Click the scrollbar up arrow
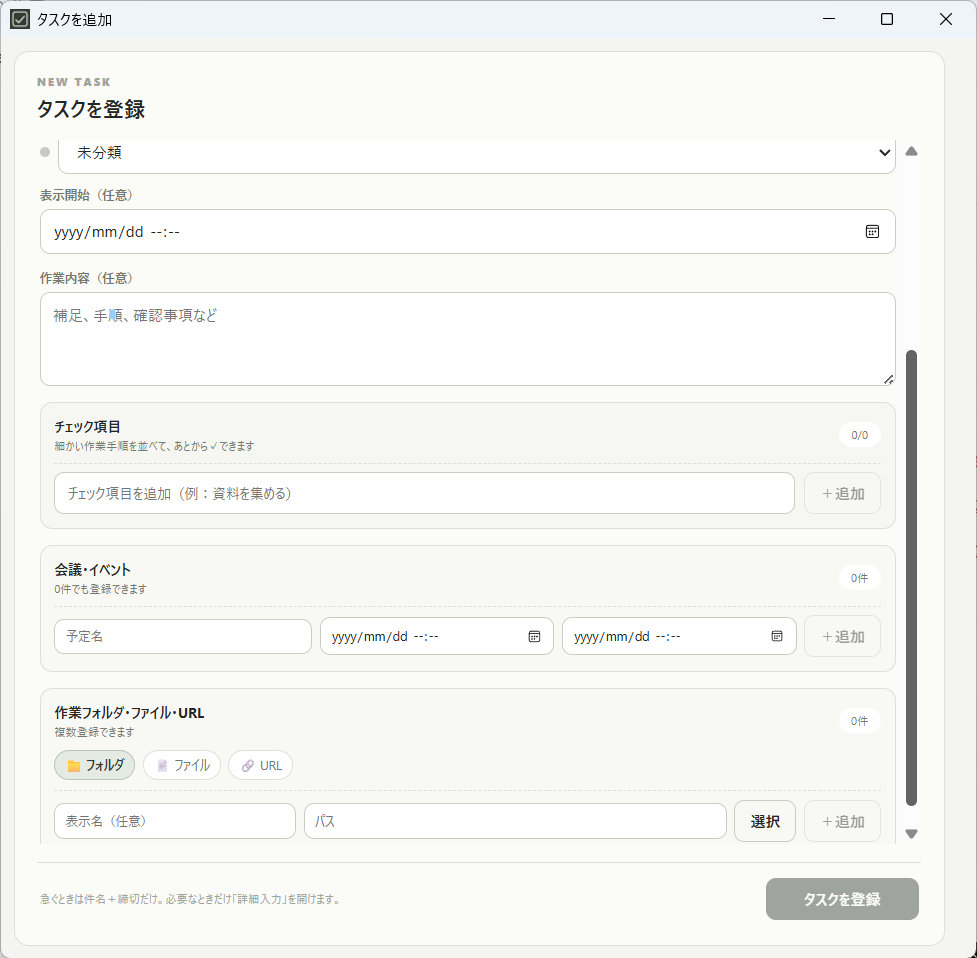This screenshot has height=958, width=977. (x=912, y=151)
